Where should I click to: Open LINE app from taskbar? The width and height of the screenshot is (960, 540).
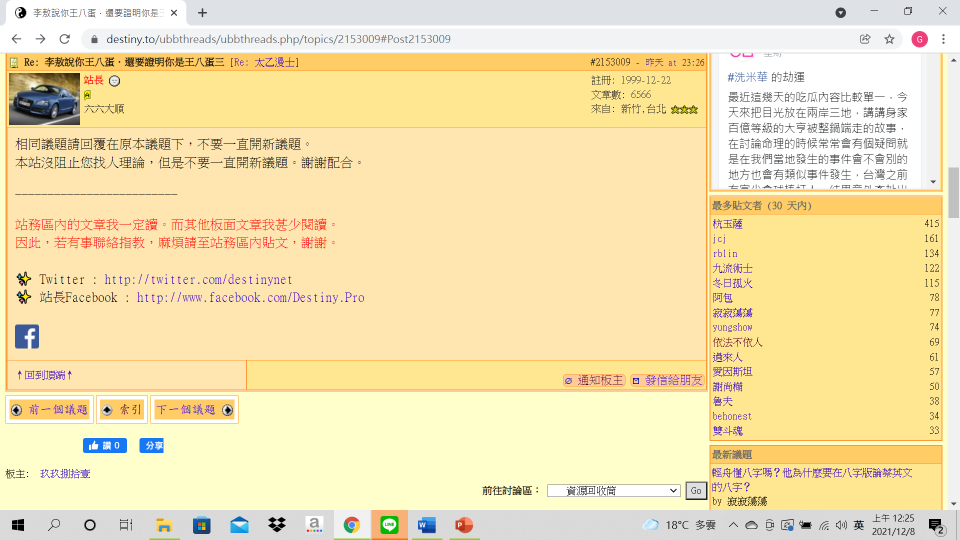click(389, 525)
